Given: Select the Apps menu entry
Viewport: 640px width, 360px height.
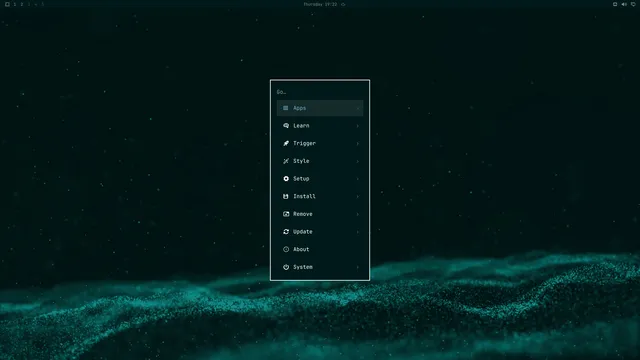Looking at the screenshot, I should 320,108.
